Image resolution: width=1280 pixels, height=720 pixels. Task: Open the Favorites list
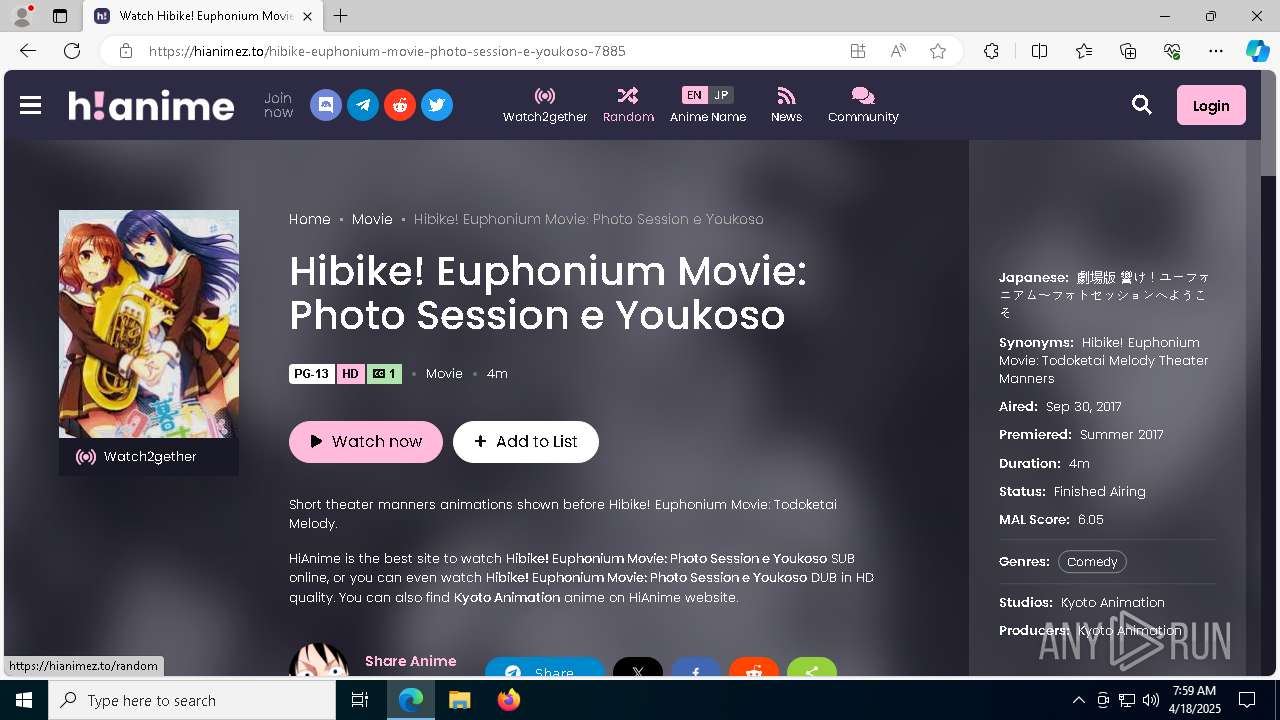click(1084, 51)
